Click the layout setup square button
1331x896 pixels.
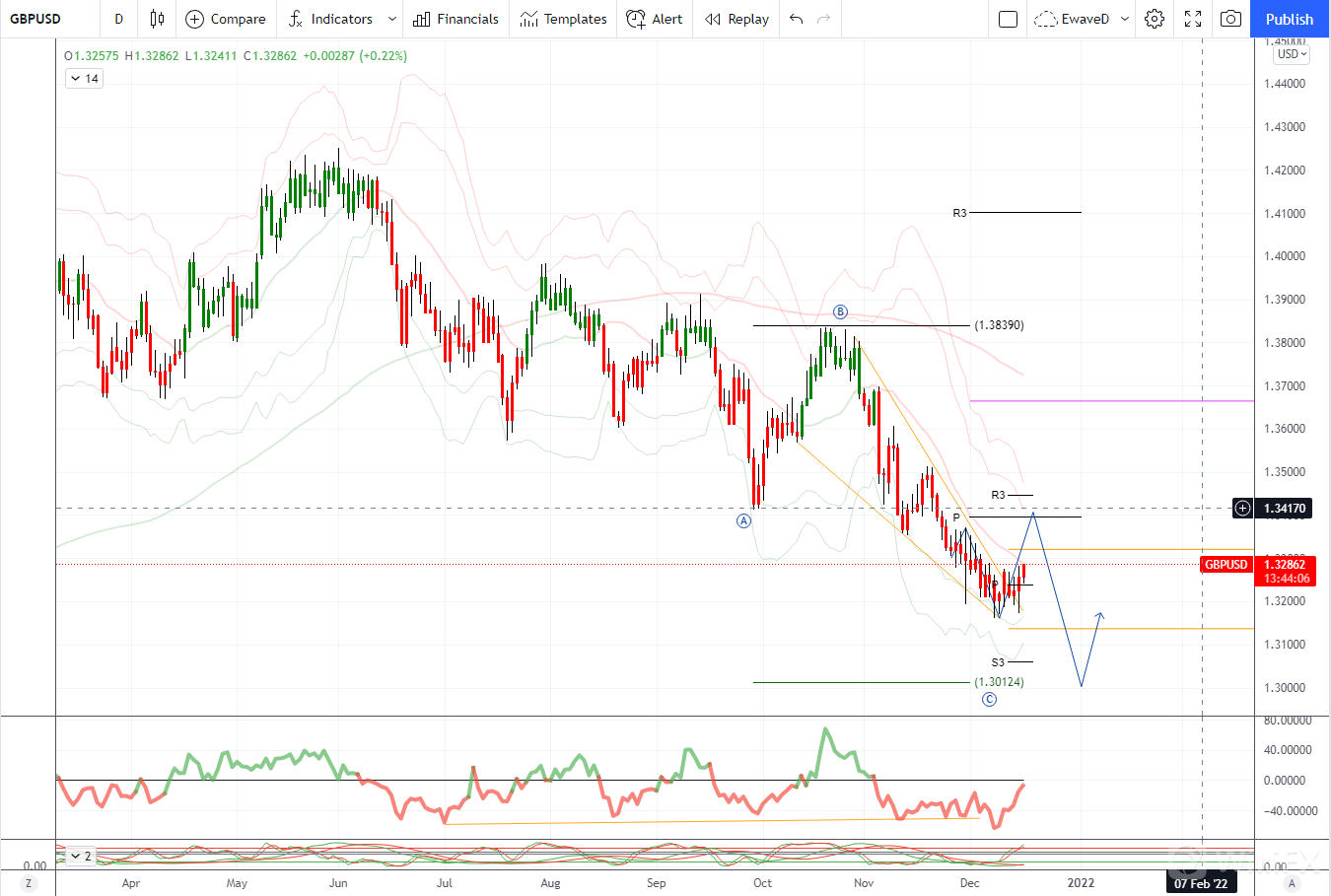point(1008,19)
